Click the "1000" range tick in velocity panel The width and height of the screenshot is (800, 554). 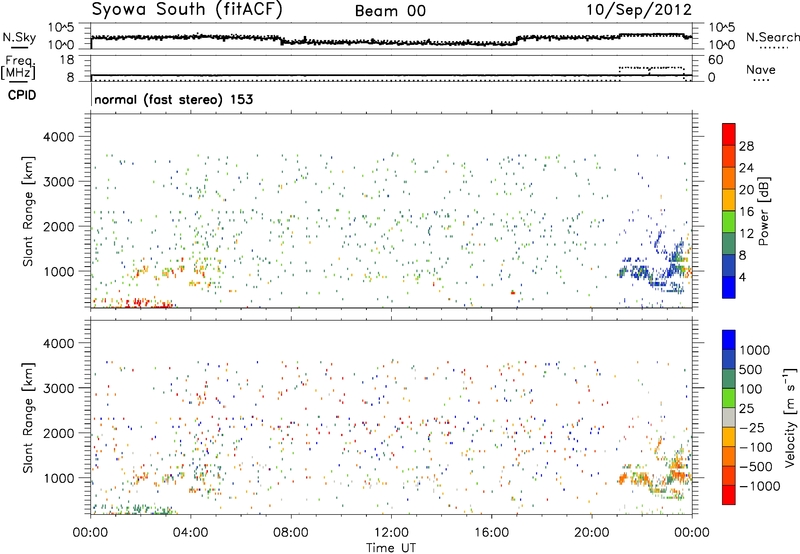[59, 478]
